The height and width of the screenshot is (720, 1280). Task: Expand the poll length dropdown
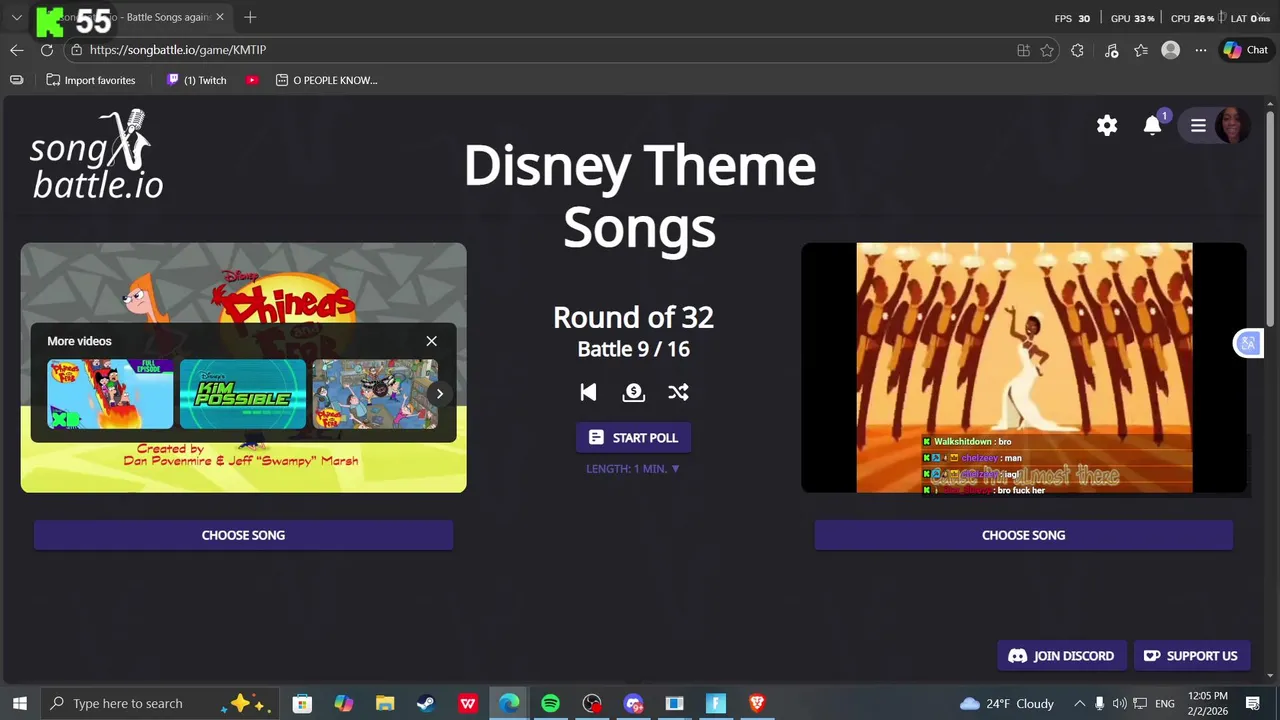[x=633, y=468]
